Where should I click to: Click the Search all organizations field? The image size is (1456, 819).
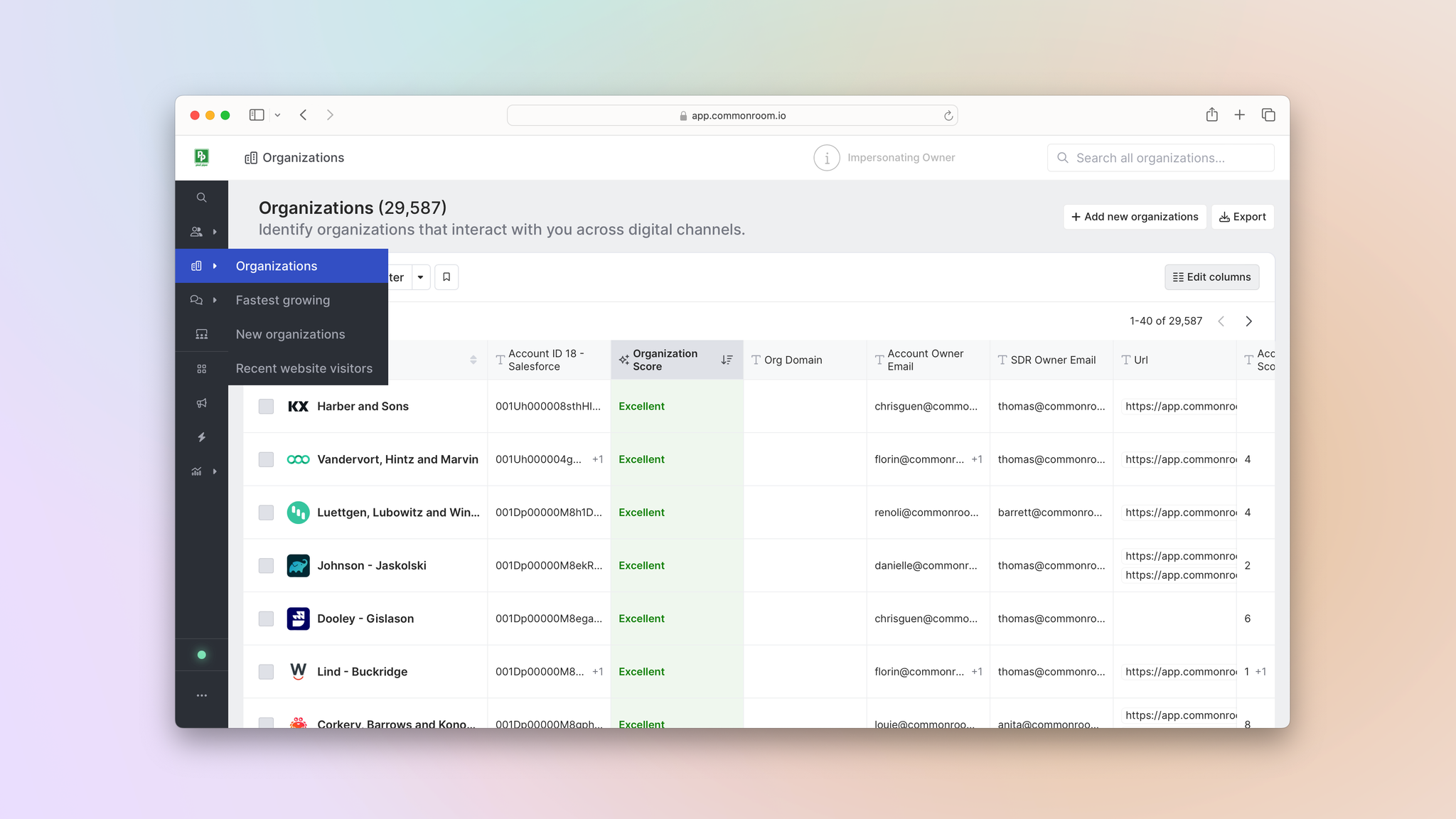[x=1160, y=158]
